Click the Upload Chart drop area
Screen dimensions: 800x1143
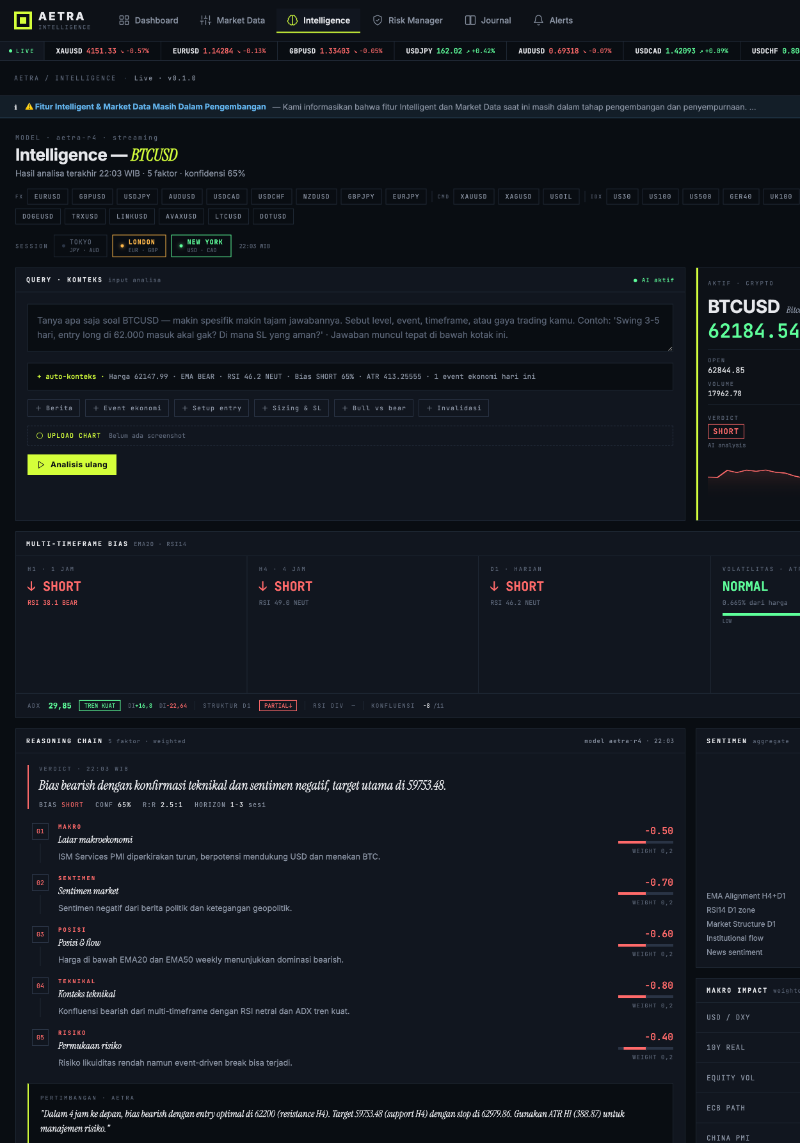[350, 436]
